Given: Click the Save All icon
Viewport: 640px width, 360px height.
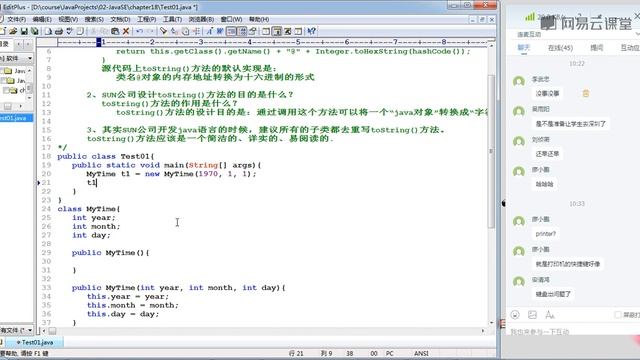Looking at the screenshot, I should point(35,31).
